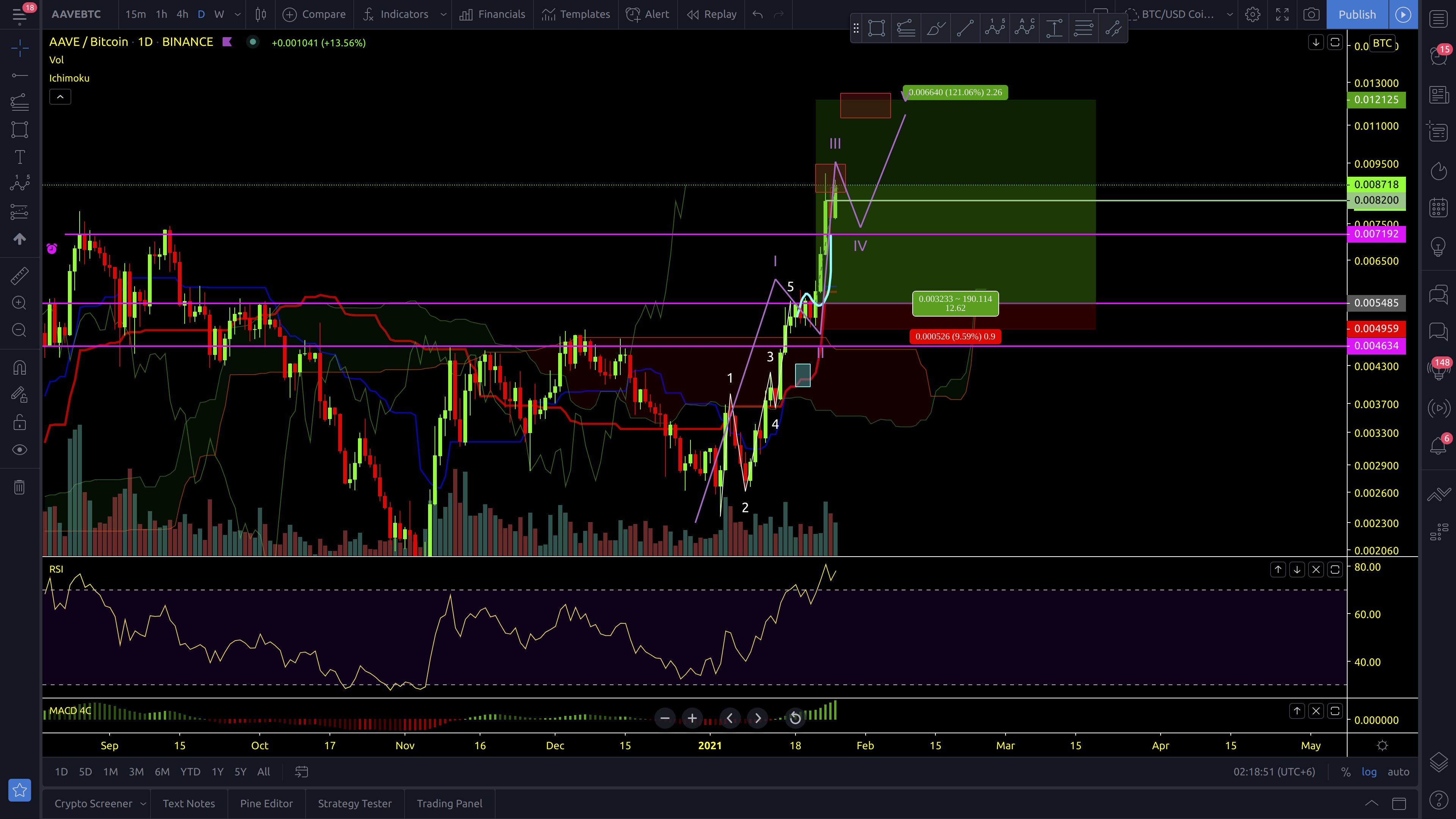Click the magenta 0.007192 price label
This screenshot has height=819, width=1456.
[x=1376, y=234]
